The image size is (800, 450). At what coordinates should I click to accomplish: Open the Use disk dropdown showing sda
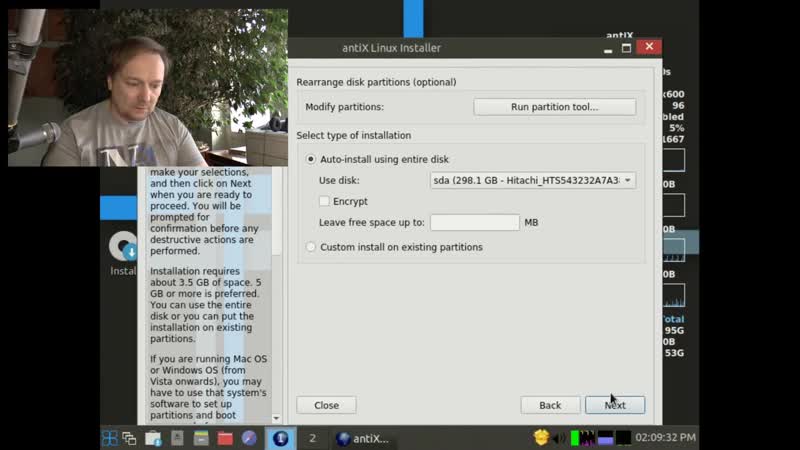533,180
